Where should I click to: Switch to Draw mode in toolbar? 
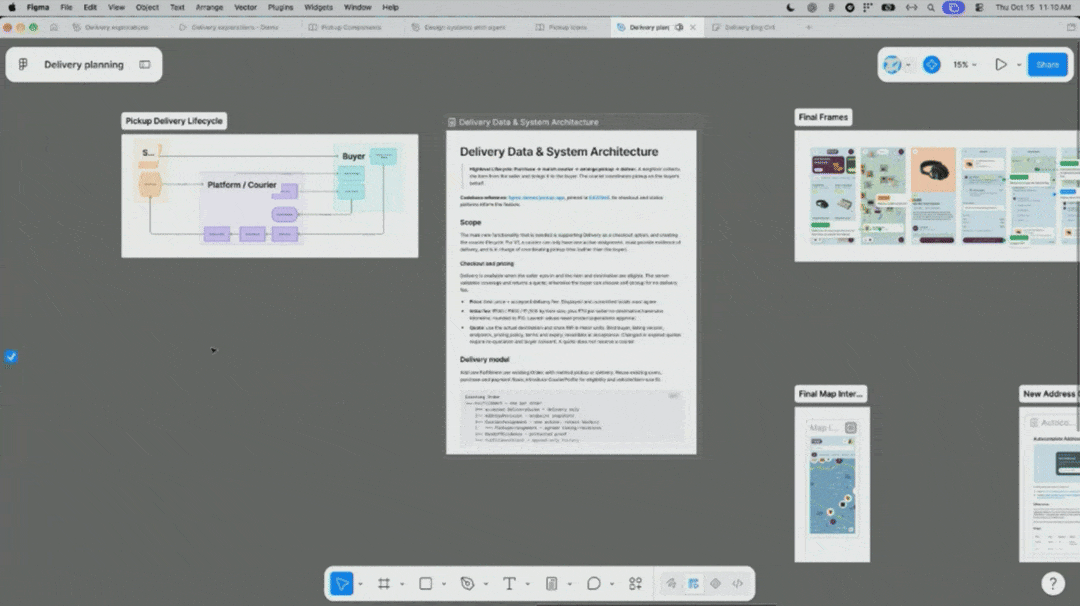tap(671, 584)
